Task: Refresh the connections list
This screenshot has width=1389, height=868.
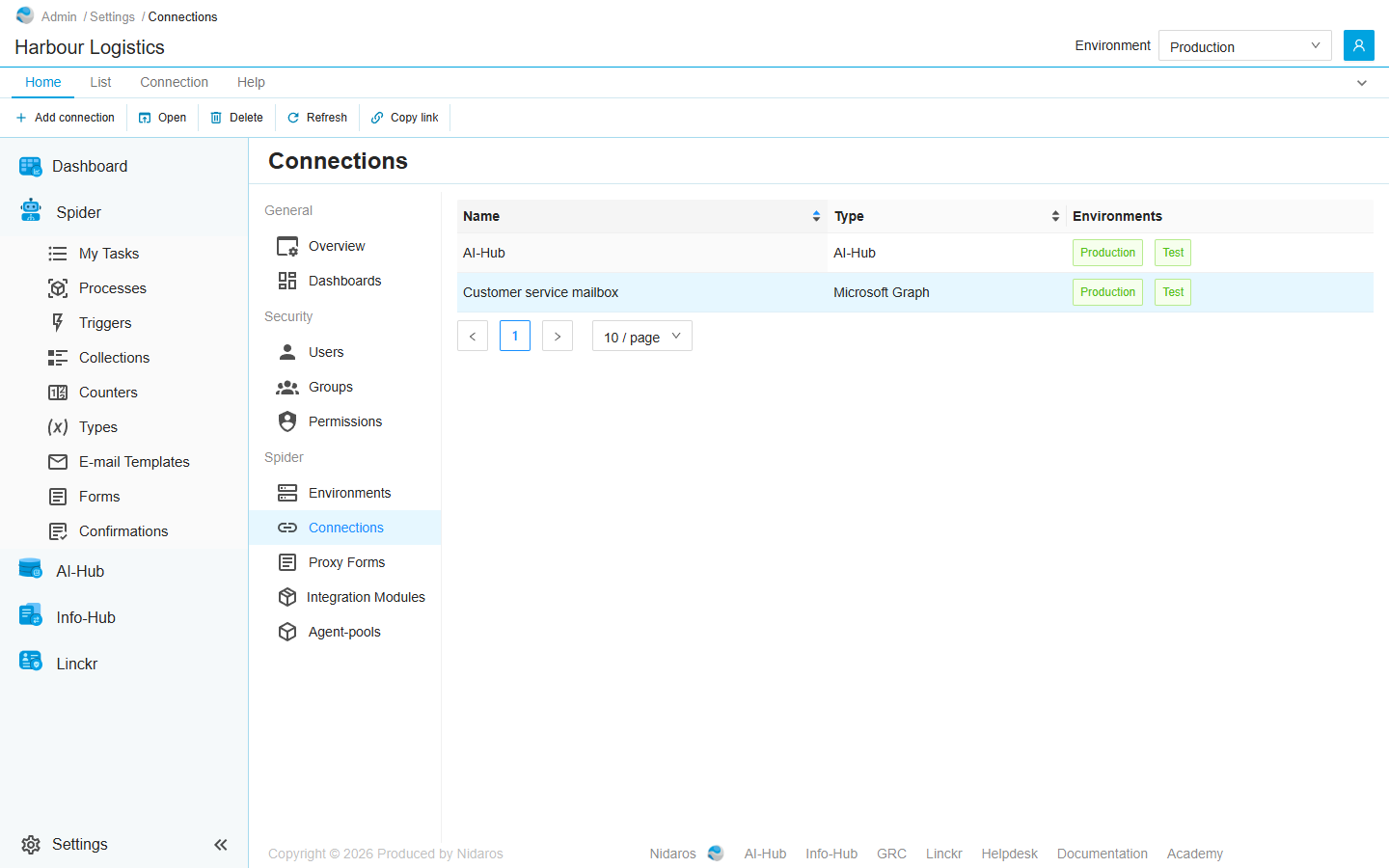Action: (317, 118)
